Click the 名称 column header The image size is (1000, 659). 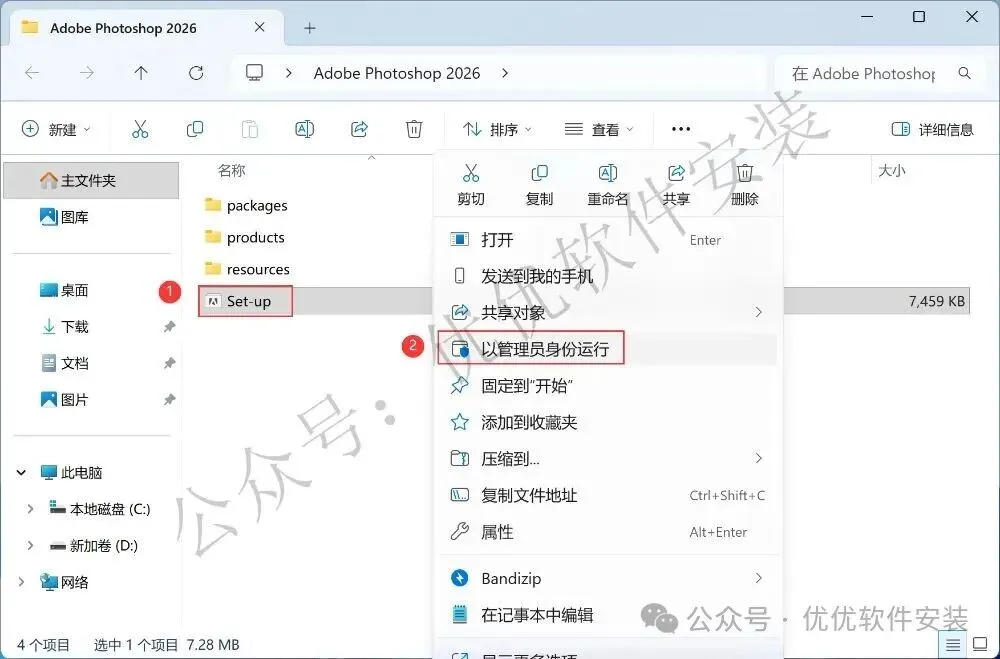pyautogui.click(x=232, y=170)
